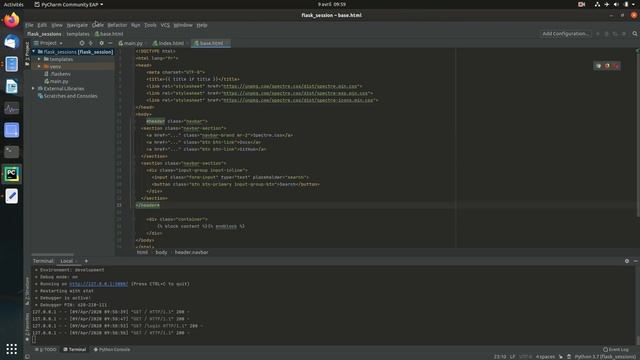Screen dimensions: 640x360
Task: Show applications grid in dock
Action: coord(11,349)
